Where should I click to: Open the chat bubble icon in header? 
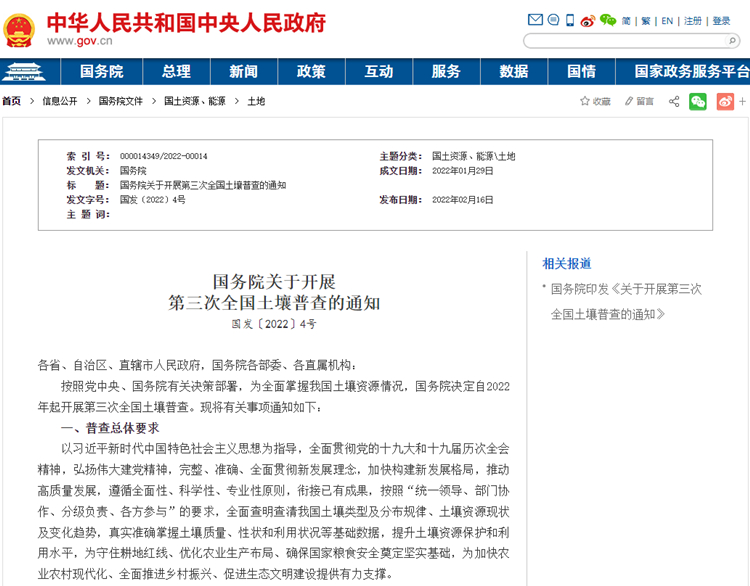(x=552, y=20)
